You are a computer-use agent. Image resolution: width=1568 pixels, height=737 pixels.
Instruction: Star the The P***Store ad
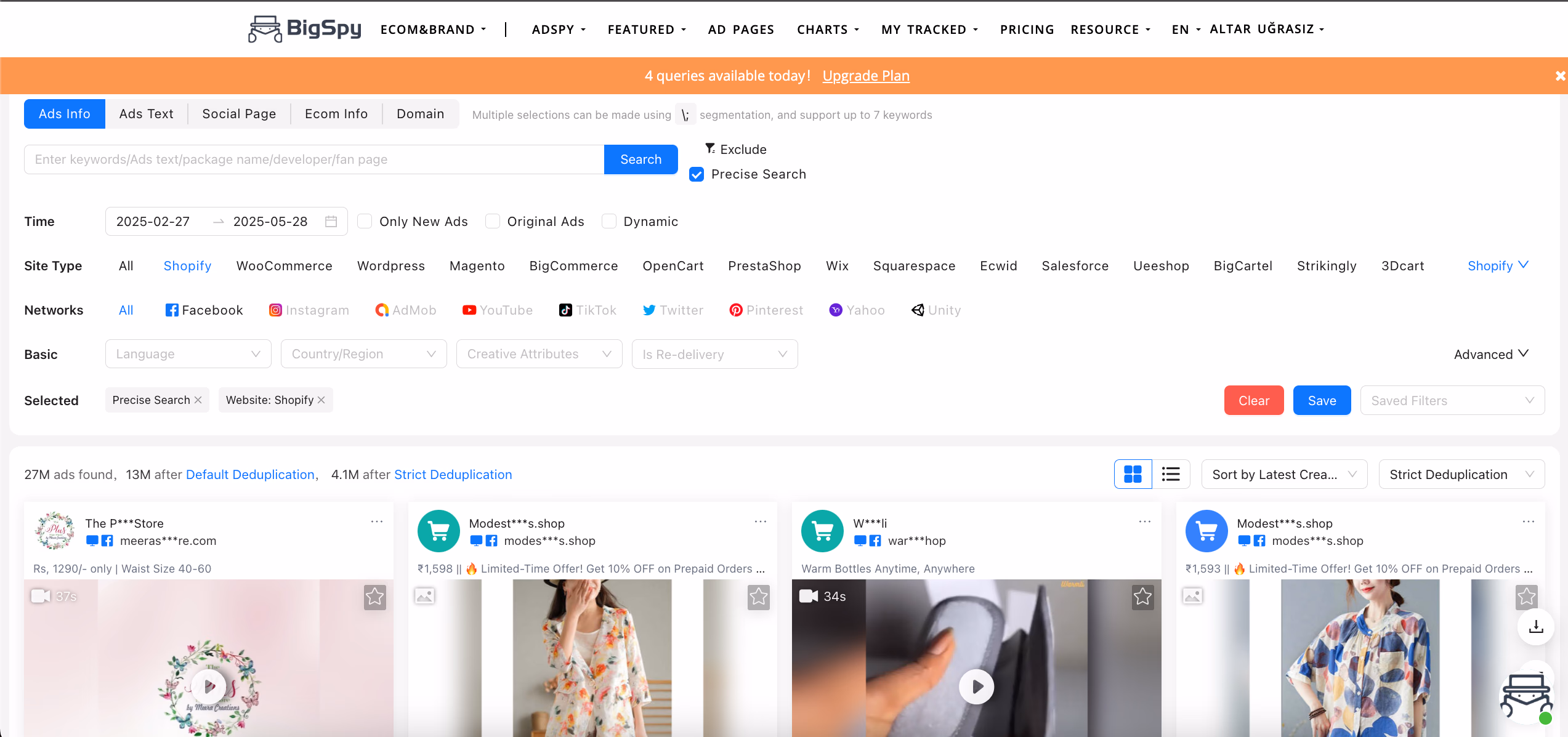click(x=375, y=597)
